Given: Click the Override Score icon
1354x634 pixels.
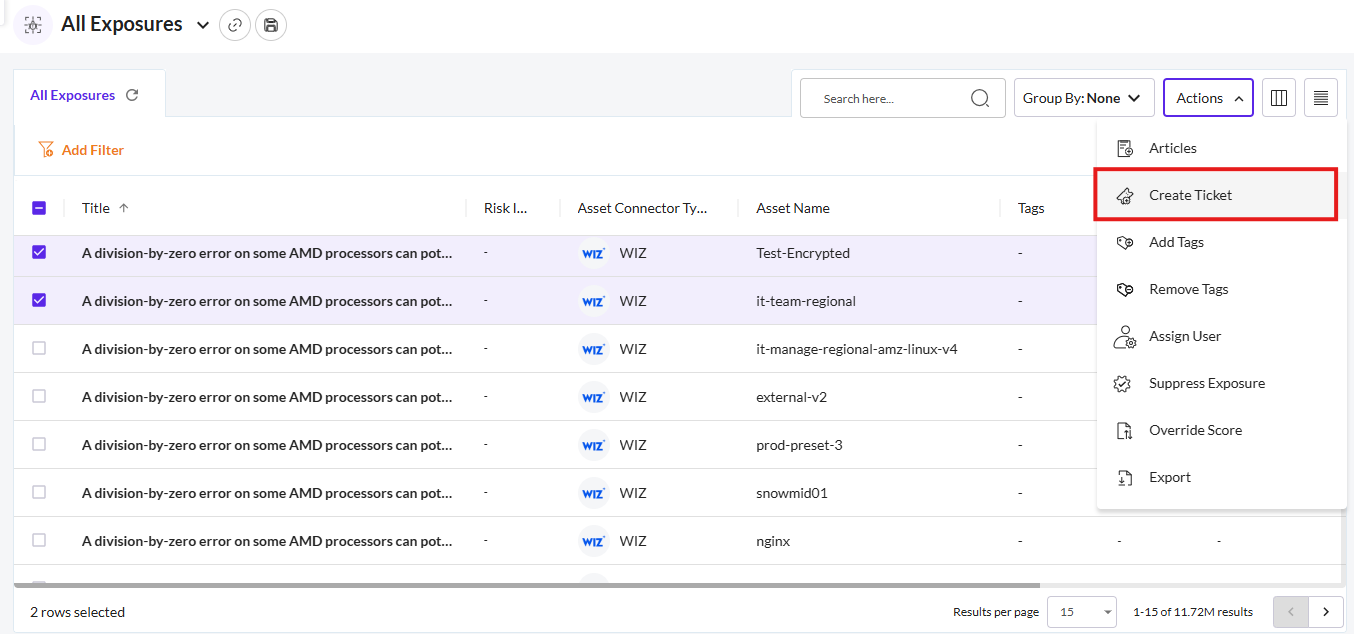Looking at the screenshot, I should point(1125,431).
